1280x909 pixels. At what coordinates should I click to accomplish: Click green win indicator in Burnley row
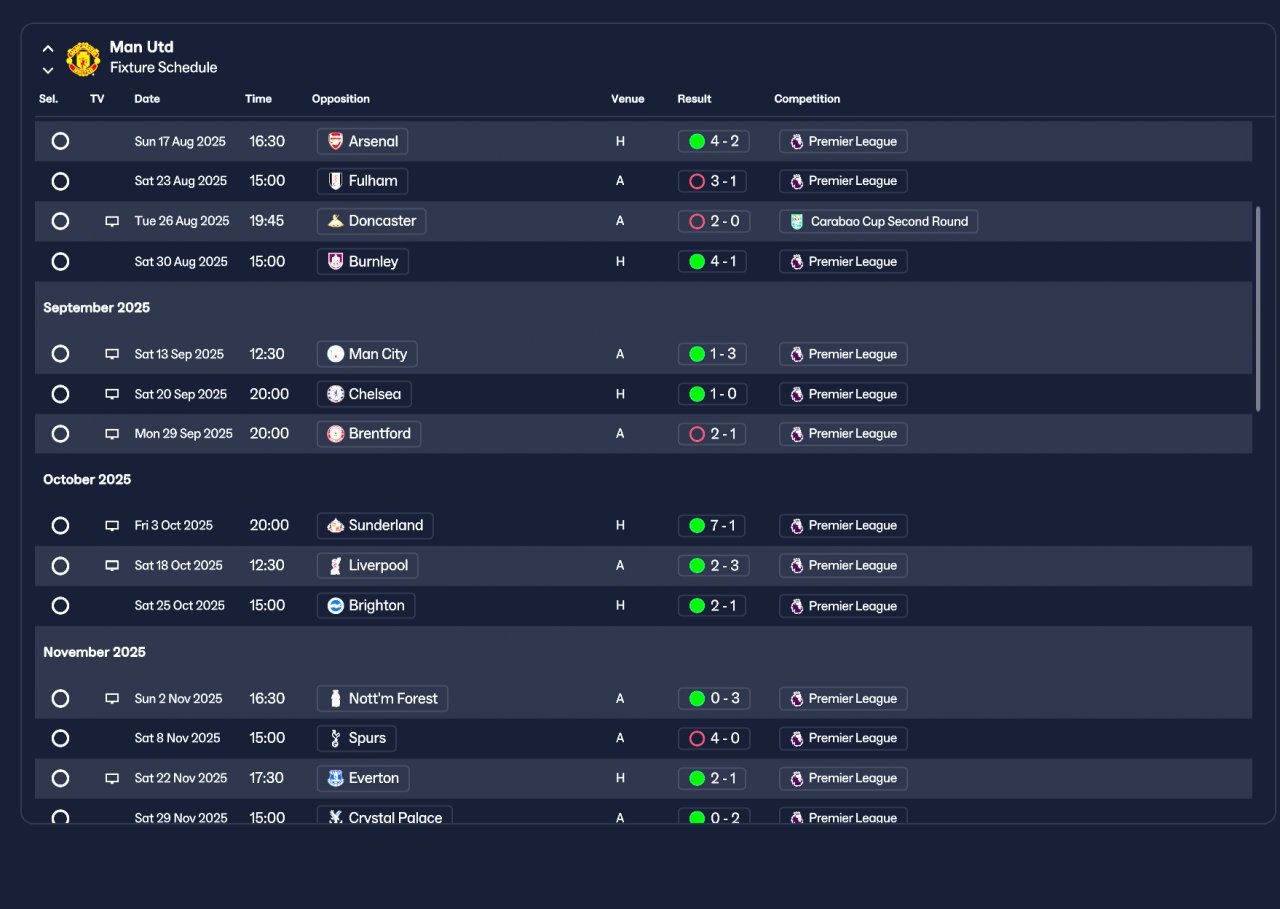coord(697,261)
